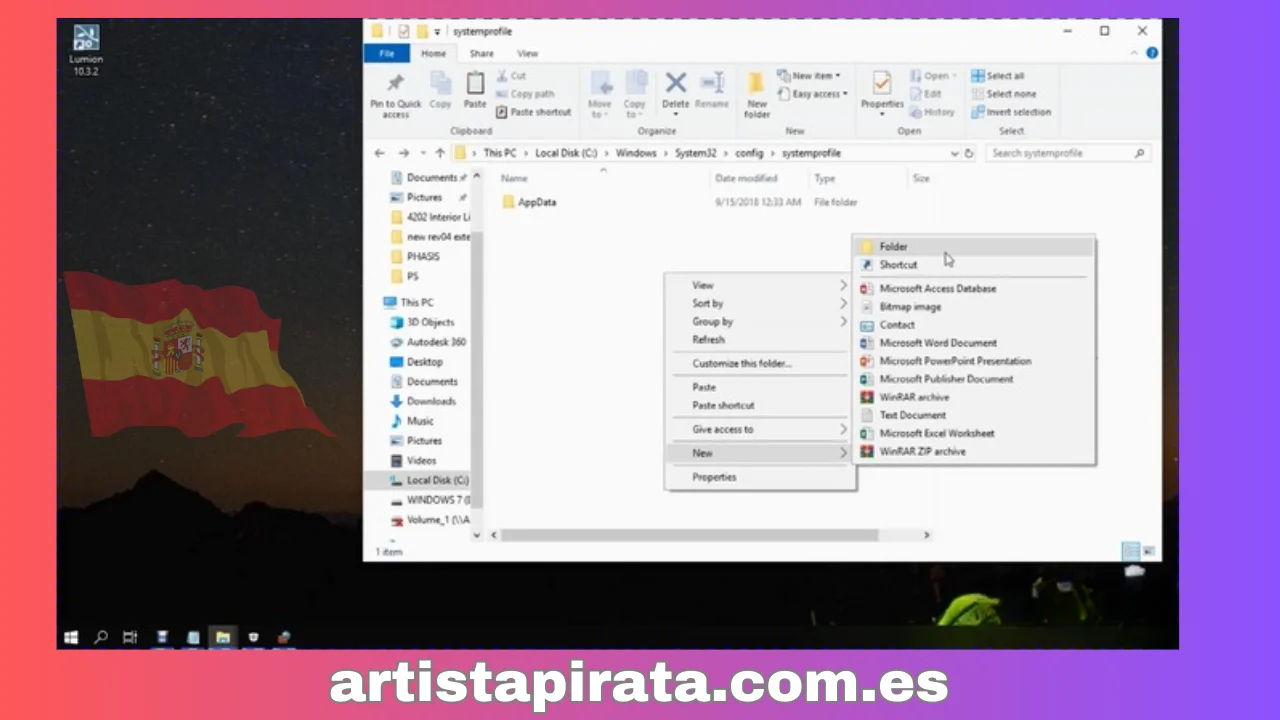Open the Windows Start button
The height and width of the screenshot is (720, 1280).
pos(71,637)
